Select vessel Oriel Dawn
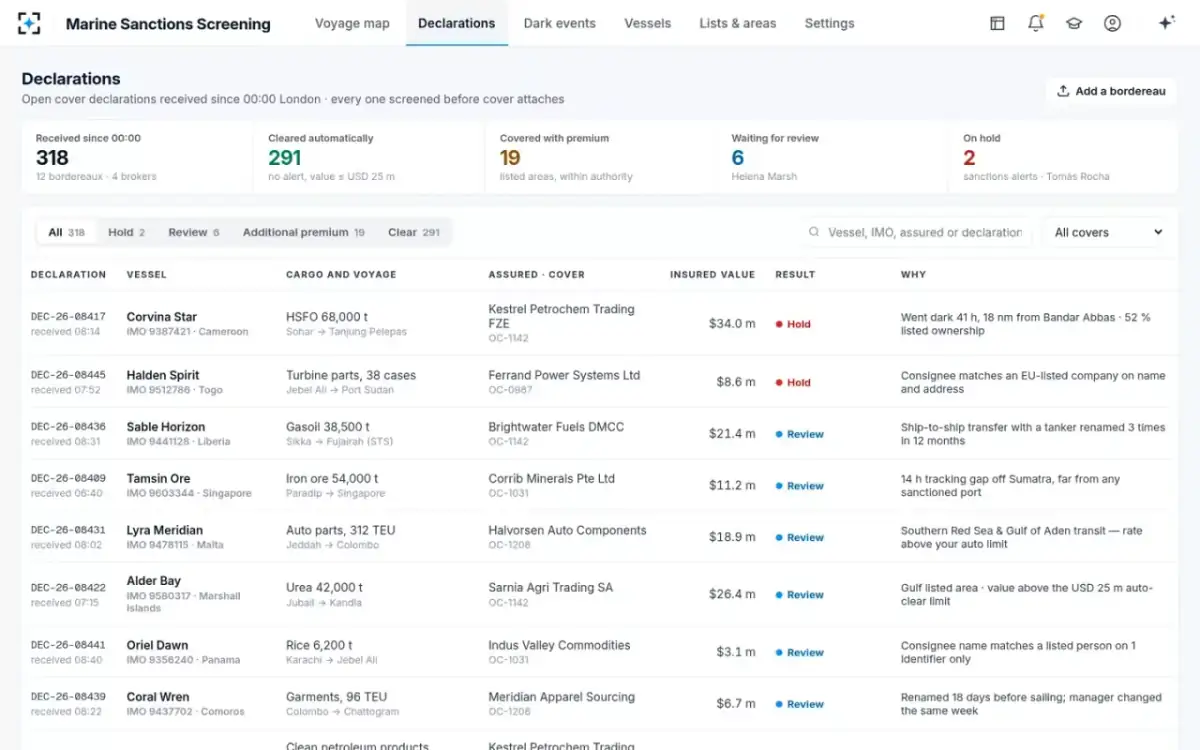The height and width of the screenshot is (750, 1200). click(x=157, y=645)
